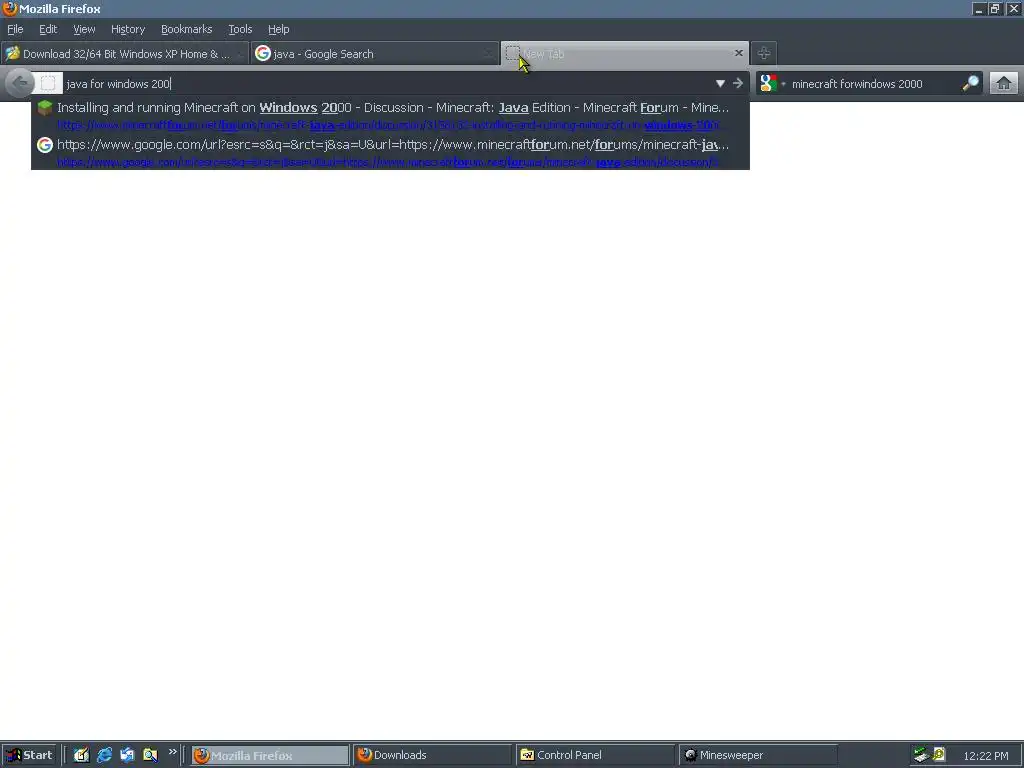
Task: Open the File menu
Action: click(x=15, y=29)
